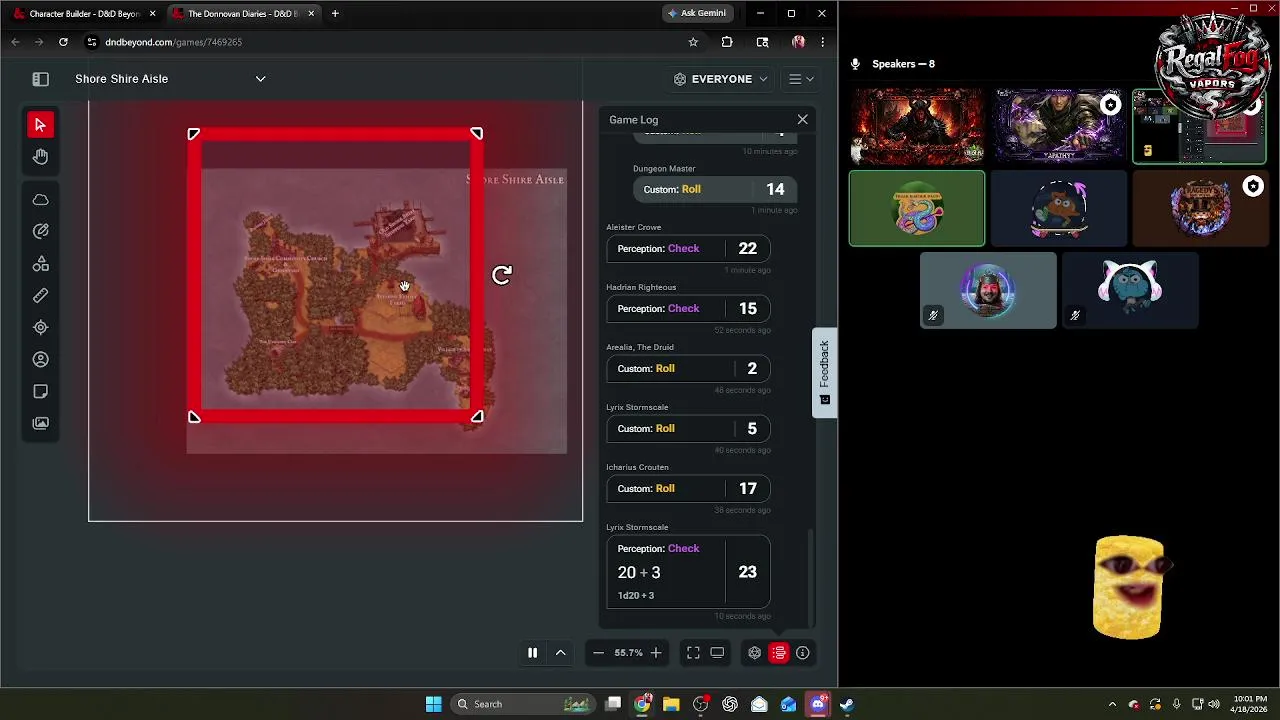Click Icharius Crouten's Custom Roll 17
The height and width of the screenshot is (720, 1280).
pyautogui.click(x=688, y=489)
